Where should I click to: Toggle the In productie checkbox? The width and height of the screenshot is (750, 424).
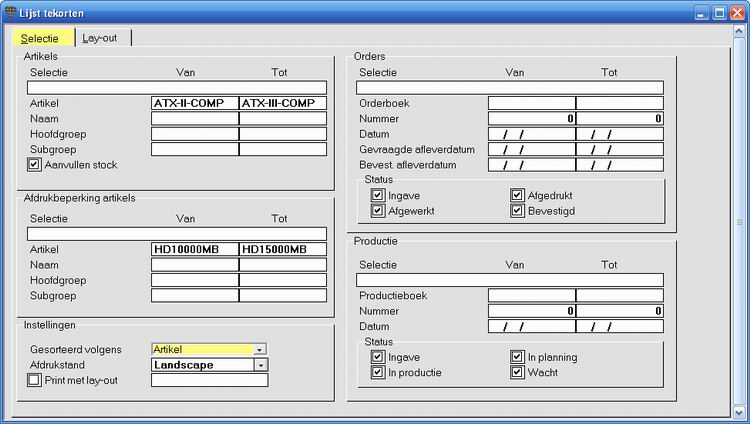(x=377, y=372)
